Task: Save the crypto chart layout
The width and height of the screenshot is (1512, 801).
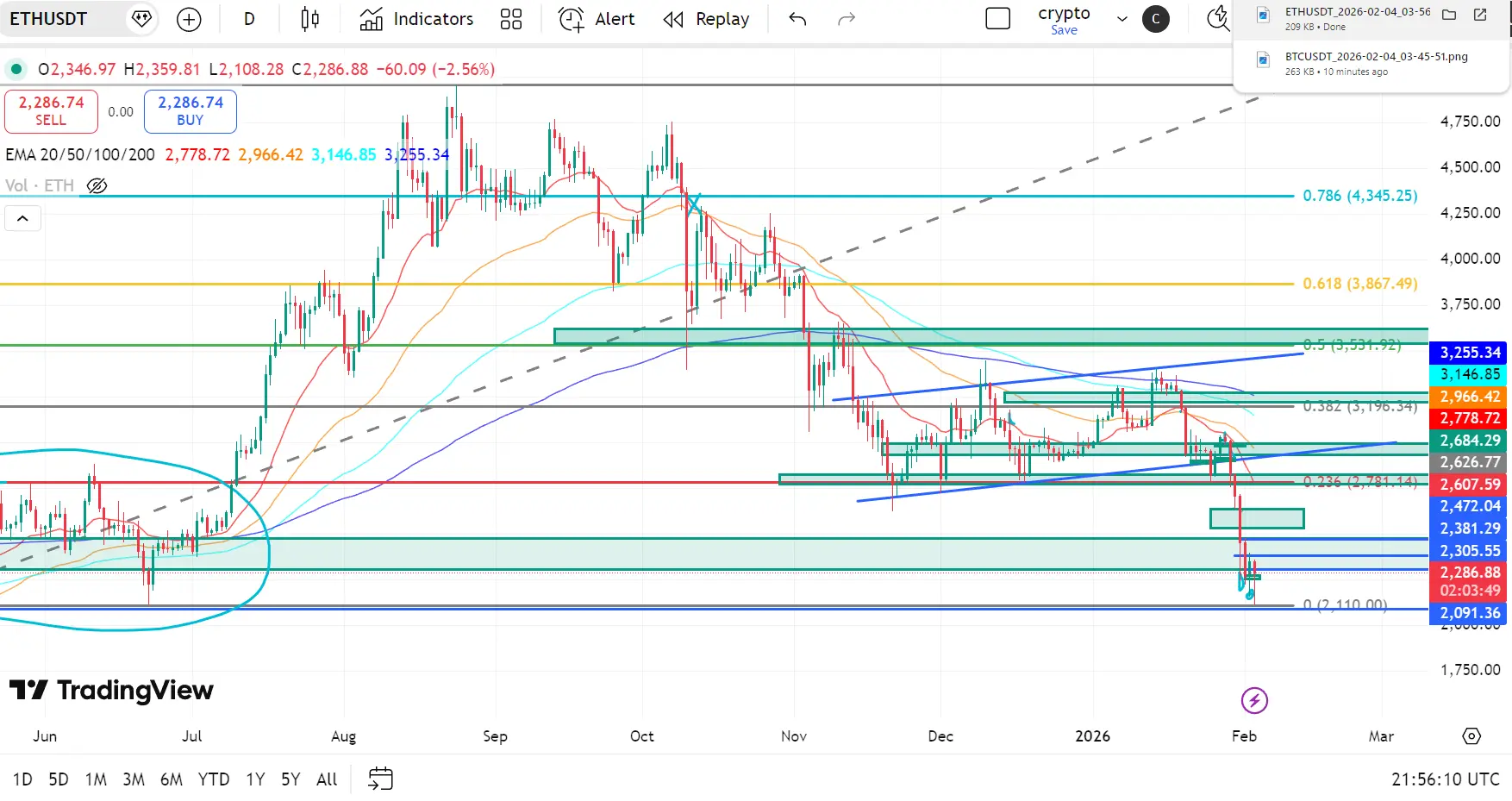Action: click(1064, 30)
